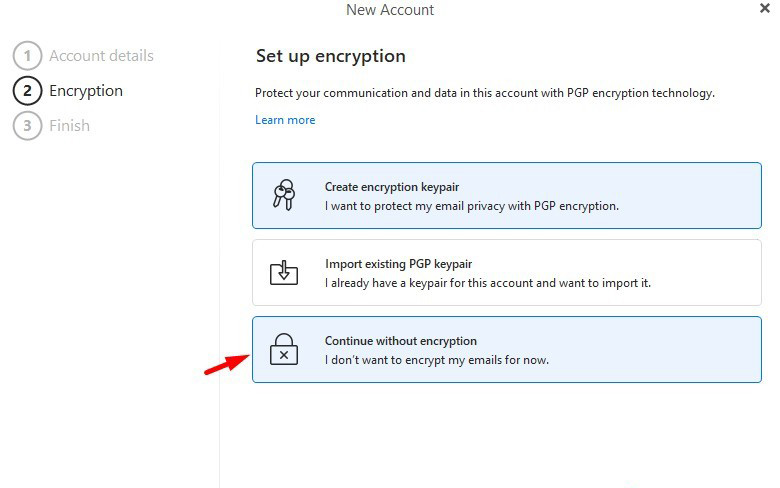Viewport: 780px width, 488px height.
Task: Click the PGP encryption technology description paragraph
Action: tap(485, 93)
